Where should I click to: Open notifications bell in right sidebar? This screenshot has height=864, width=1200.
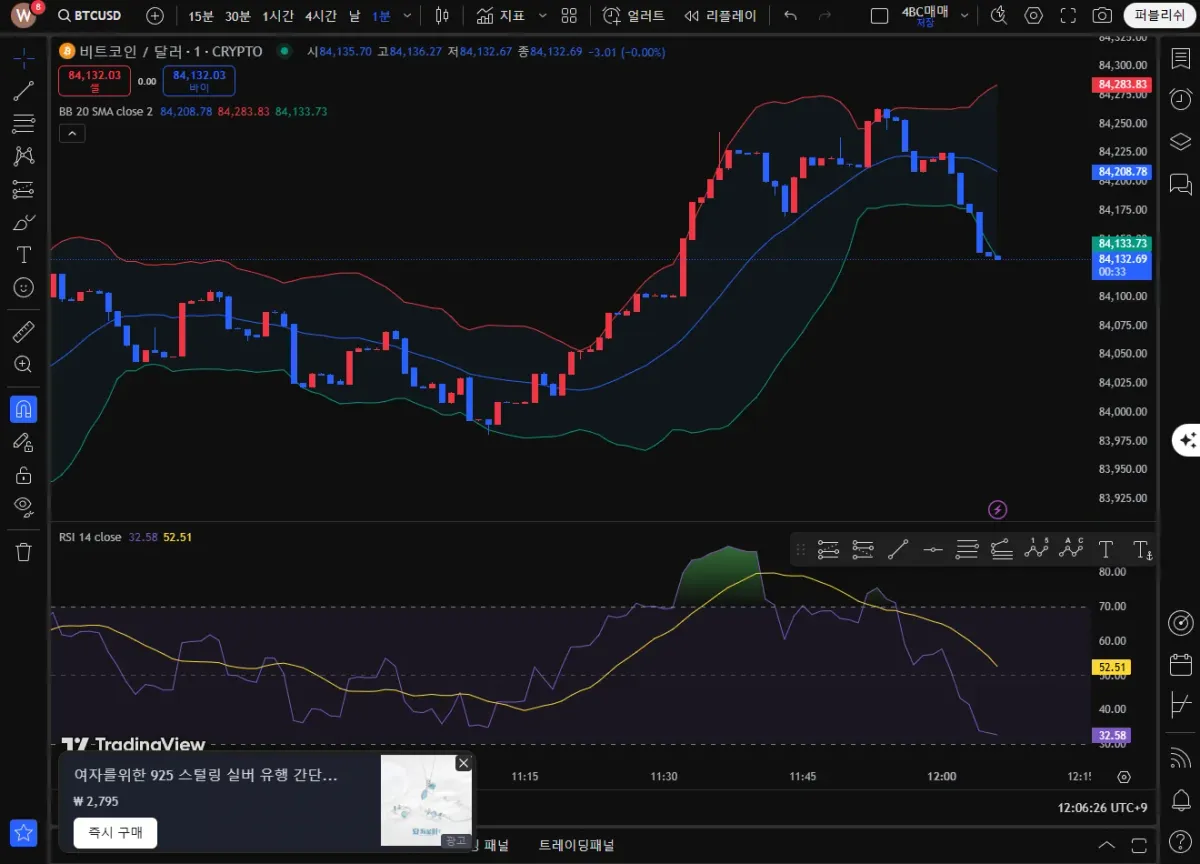click(x=1181, y=800)
